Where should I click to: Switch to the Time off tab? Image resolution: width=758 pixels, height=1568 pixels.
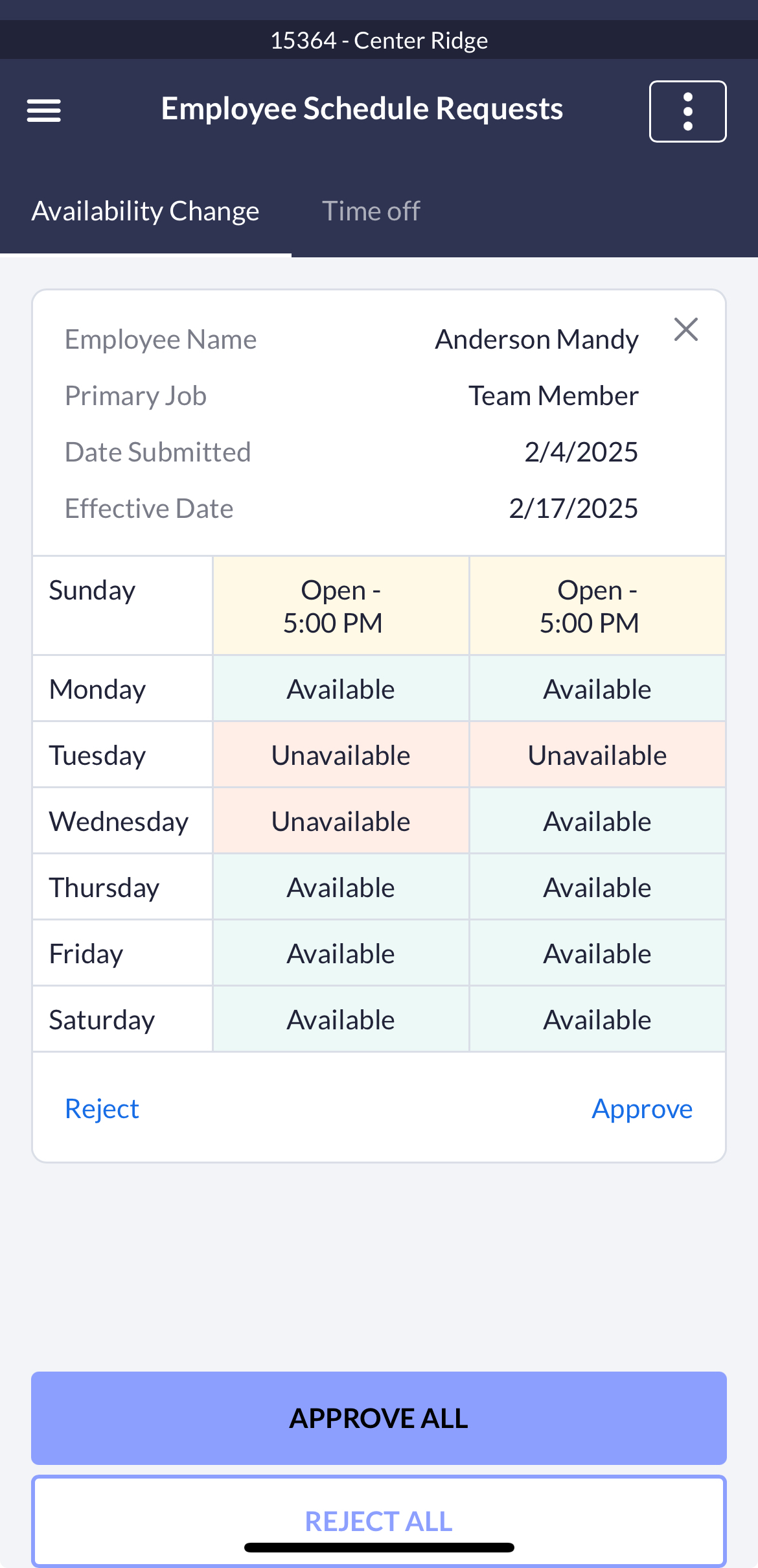coord(371,210)
